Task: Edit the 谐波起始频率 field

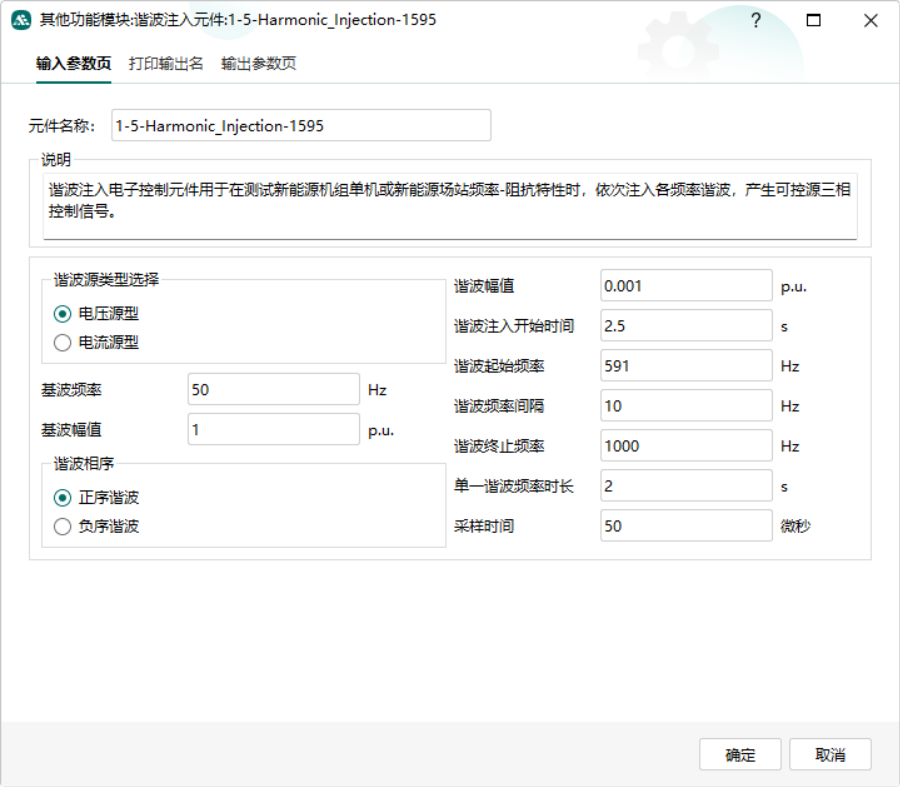Action: 686,366
